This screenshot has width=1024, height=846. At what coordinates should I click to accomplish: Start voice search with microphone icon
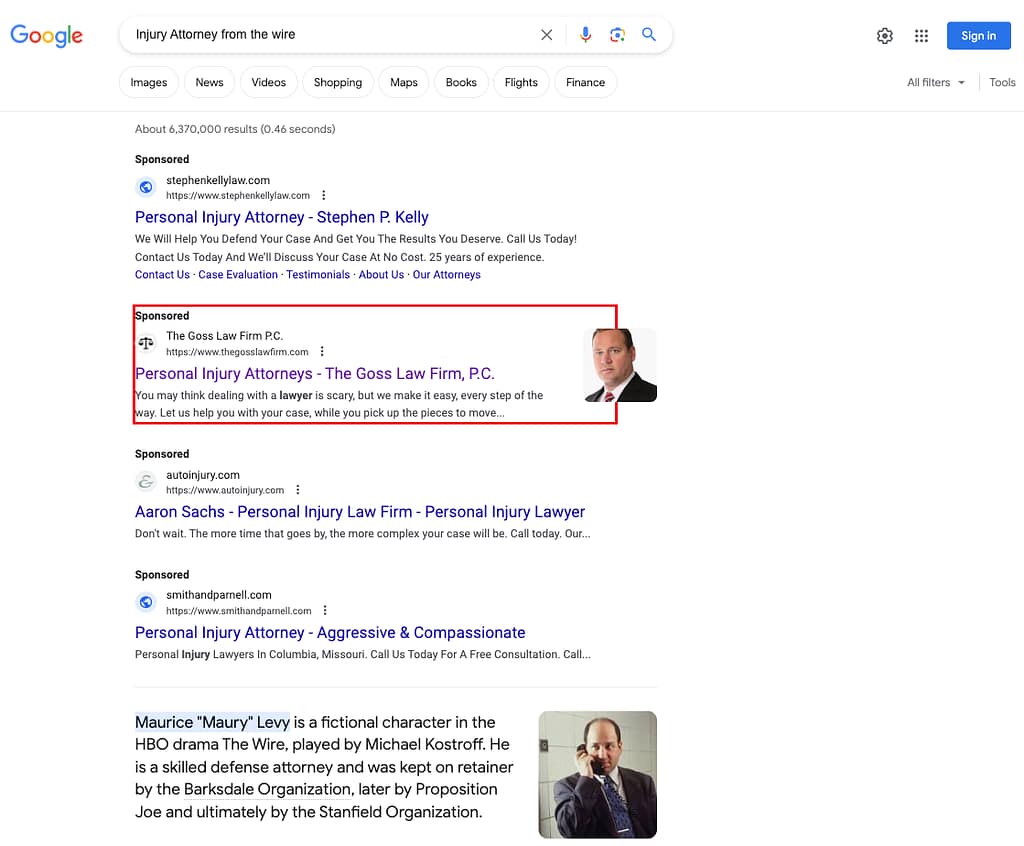pos(585,35)
